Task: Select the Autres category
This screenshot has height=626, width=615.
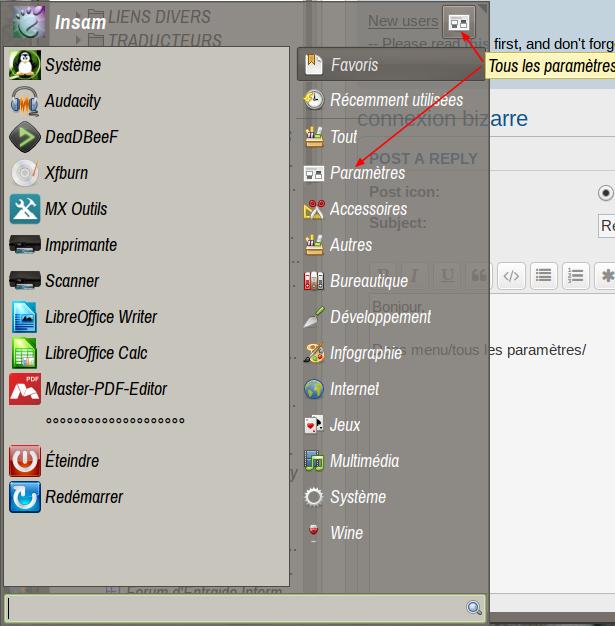Action: (x=391, y=245)
